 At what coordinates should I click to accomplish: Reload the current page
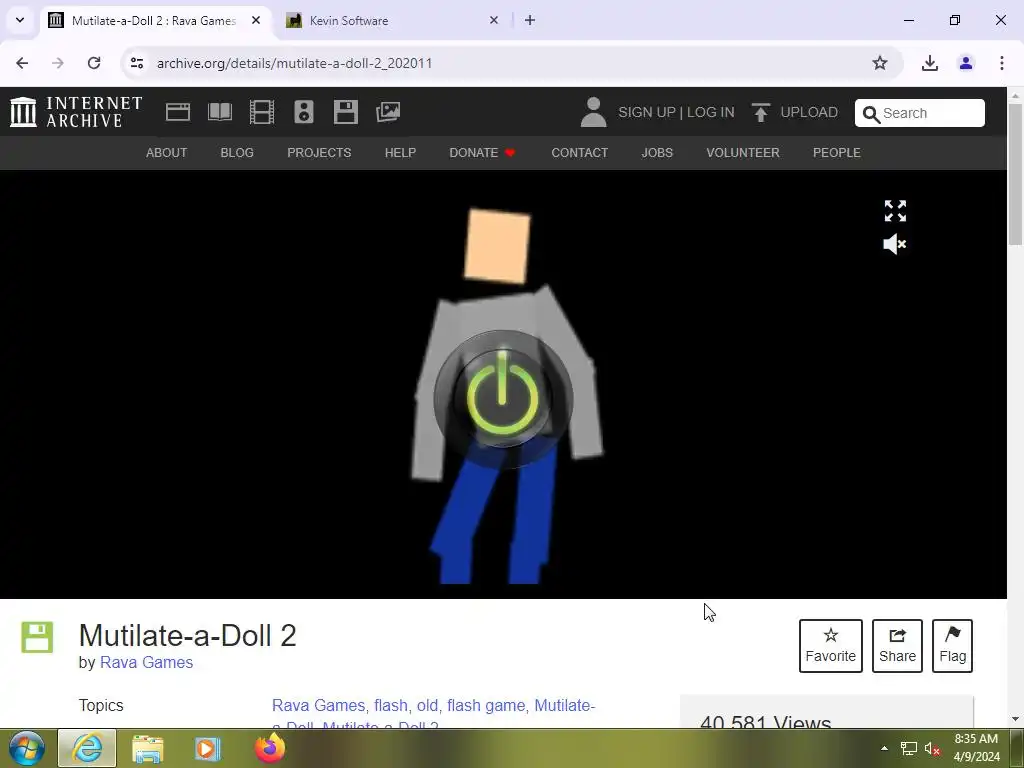click(x=94, y=63)
